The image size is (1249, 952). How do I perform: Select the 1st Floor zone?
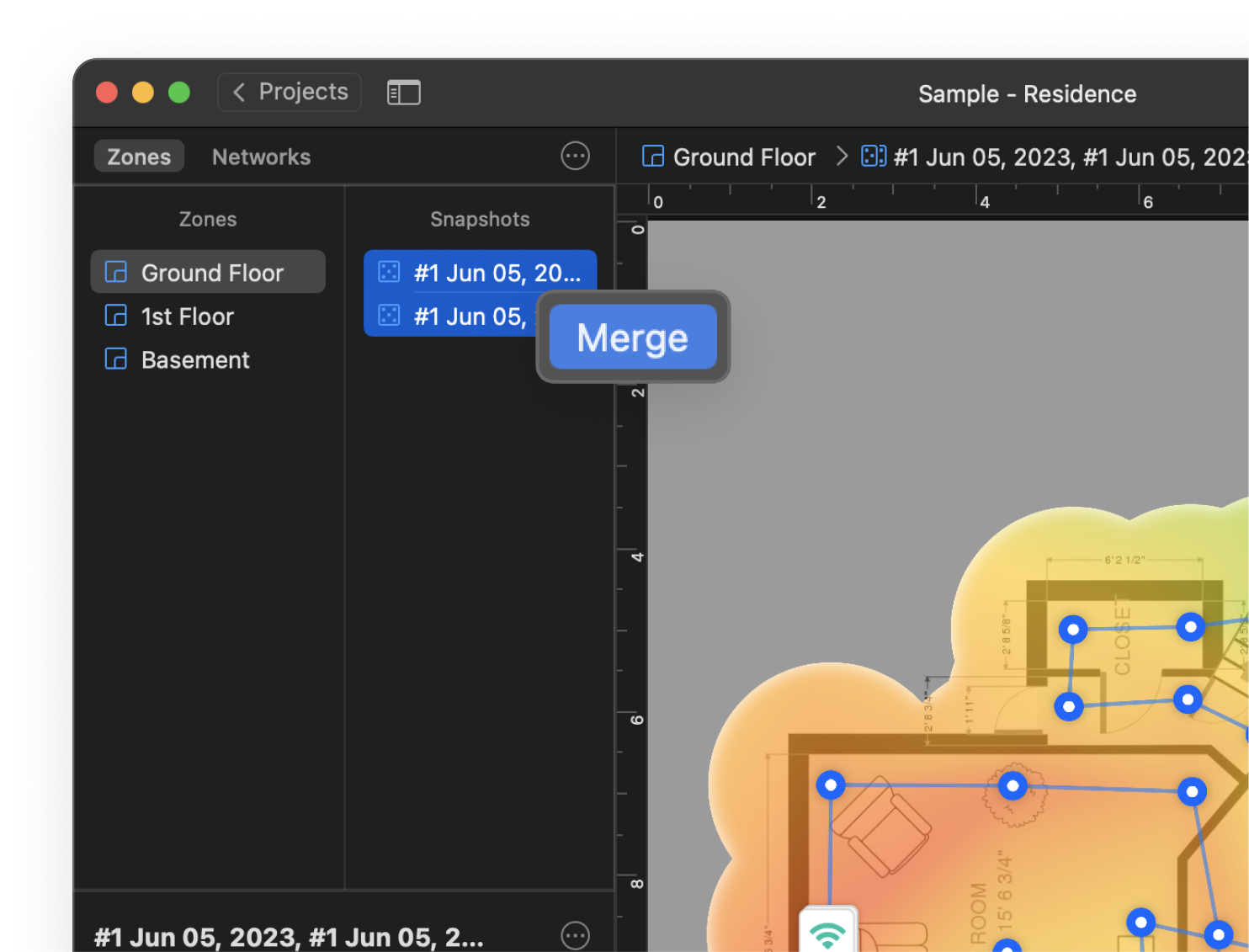point(187,316)
